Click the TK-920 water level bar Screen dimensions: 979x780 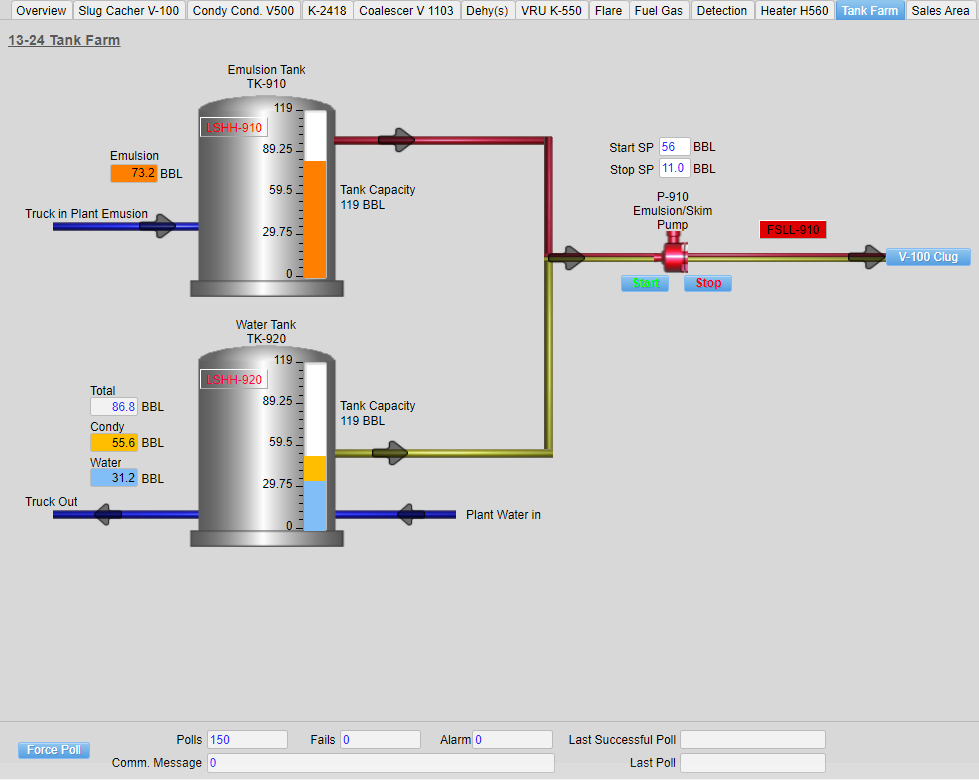click(x=315, y=505)
